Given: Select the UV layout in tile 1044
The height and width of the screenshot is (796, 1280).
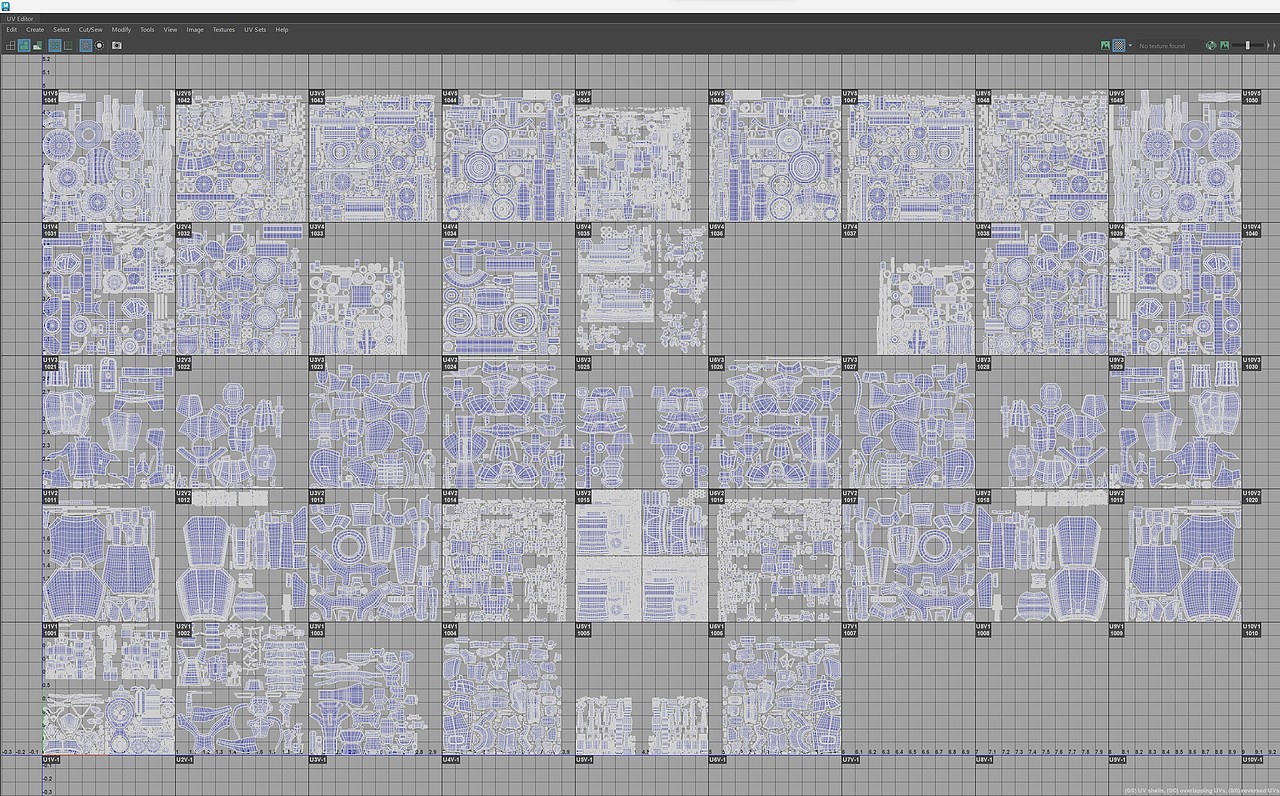Looking at the screenshot, I should 509,156.
